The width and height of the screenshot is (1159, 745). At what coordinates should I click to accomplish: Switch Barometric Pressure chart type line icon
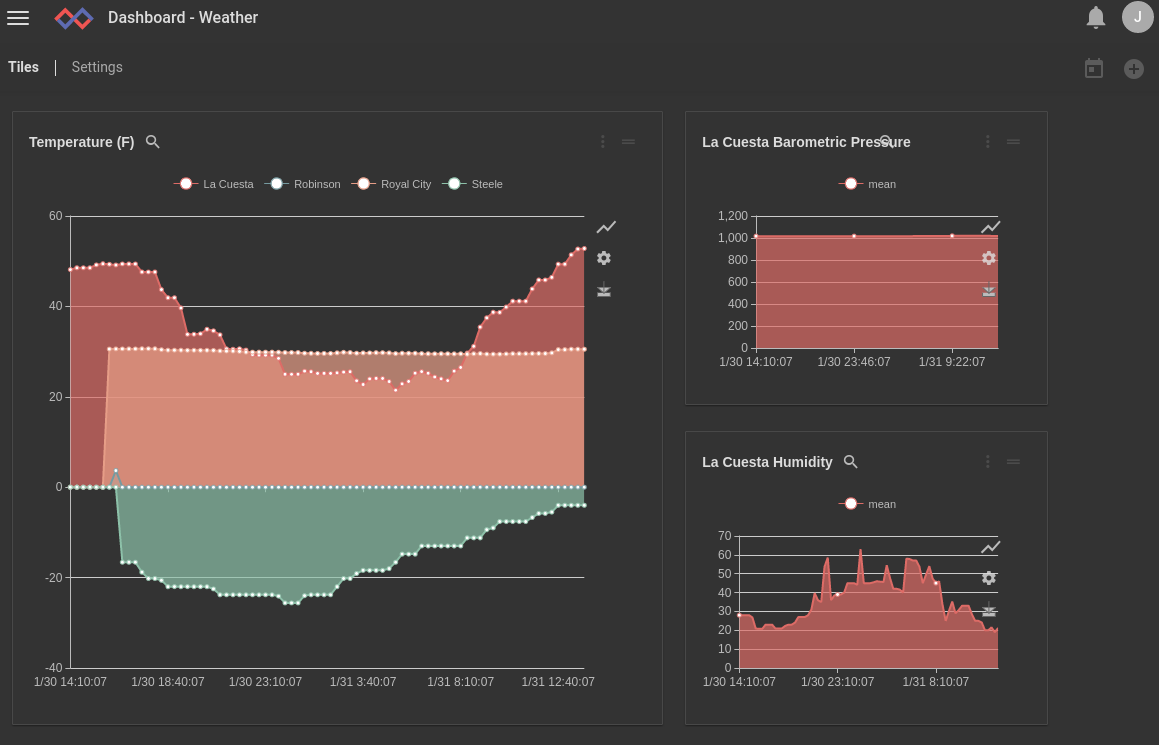(x=990, y=227)
